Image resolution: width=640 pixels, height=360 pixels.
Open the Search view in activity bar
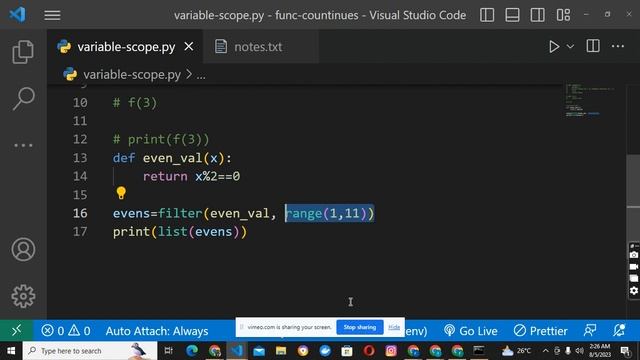coord(23,98)
